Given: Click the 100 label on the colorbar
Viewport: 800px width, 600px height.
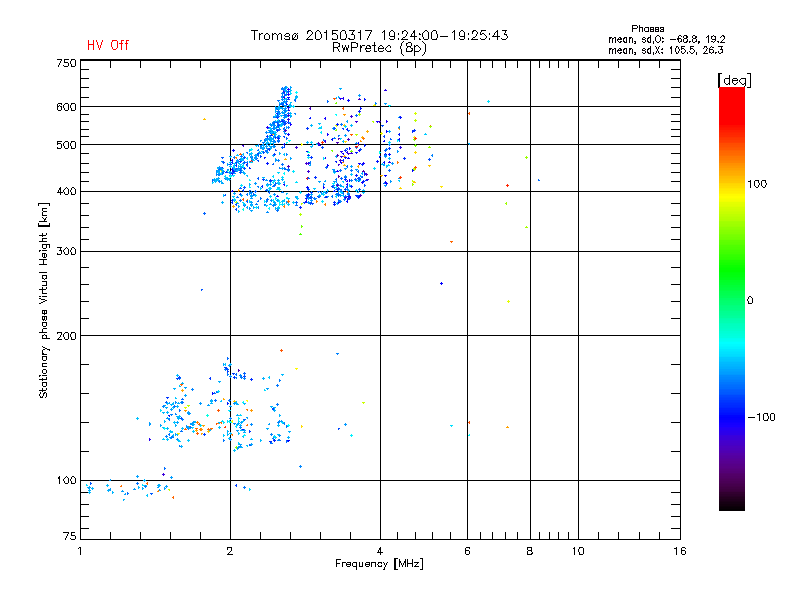Looking at the screenshot, I should point(757,184).
